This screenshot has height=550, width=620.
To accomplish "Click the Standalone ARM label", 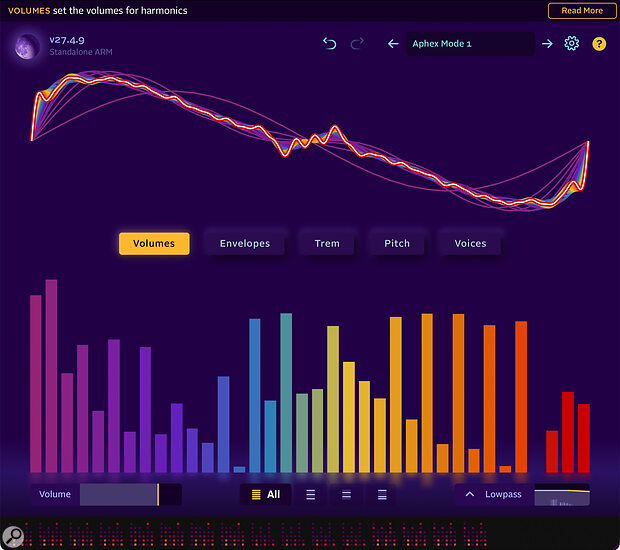I will (x=81, y=52).
